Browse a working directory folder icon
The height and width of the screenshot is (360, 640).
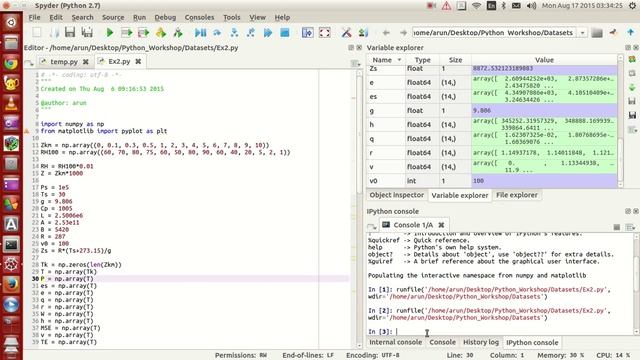click(x=597, y=32)
